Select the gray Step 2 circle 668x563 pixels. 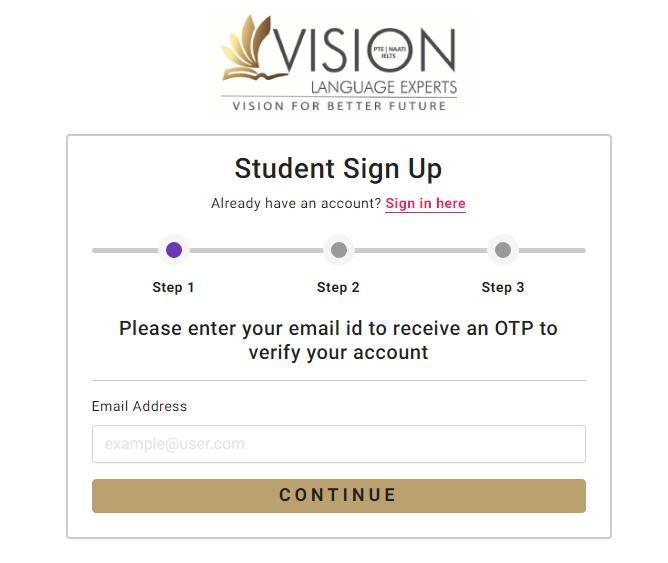pos(339,250)
